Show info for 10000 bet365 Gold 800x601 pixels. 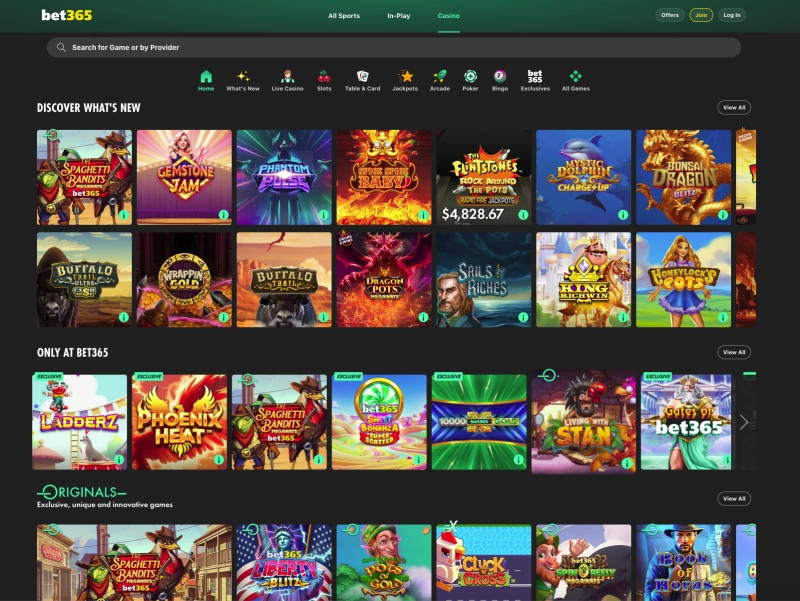pyautogui.click(x=518, y=460)
